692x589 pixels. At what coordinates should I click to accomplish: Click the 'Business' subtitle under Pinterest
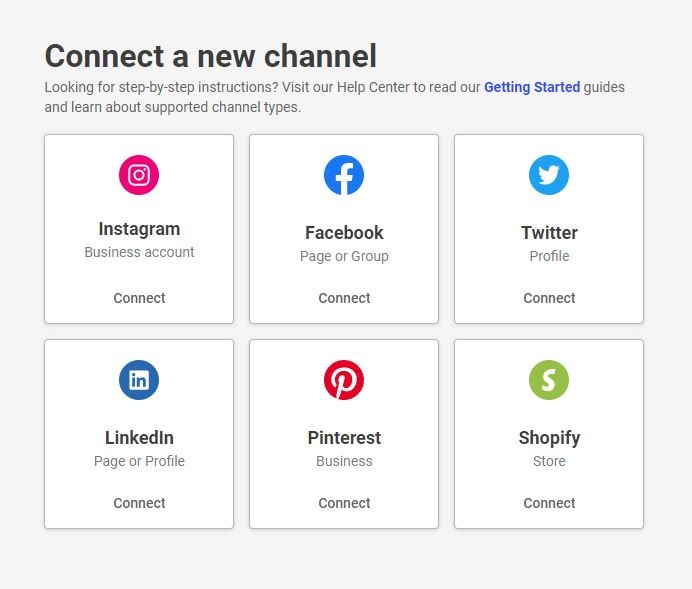344,461
